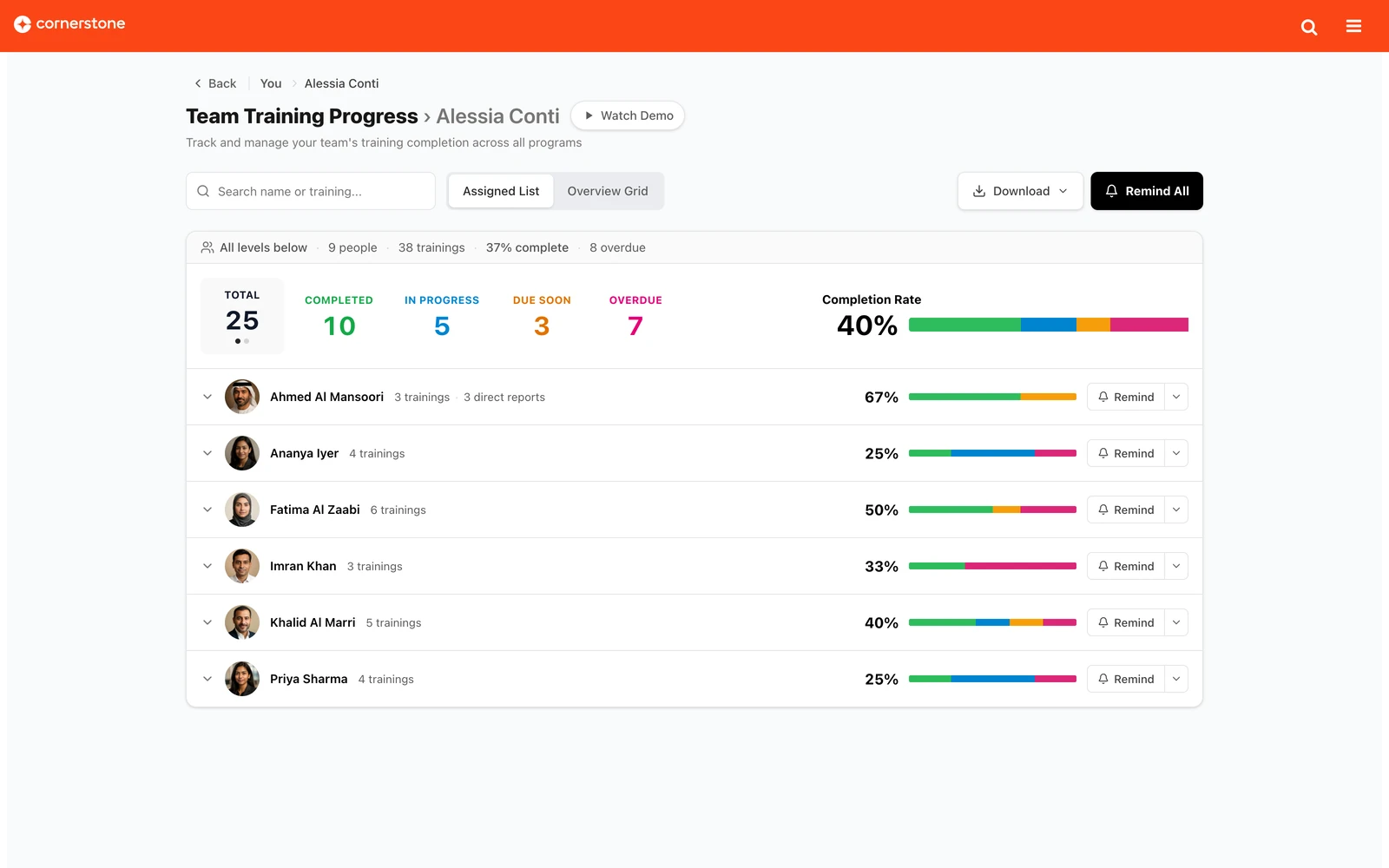Open remind options arrow for Imran Khan
The width and height of the screenshot is (1389, 868).
[1176, 566]
